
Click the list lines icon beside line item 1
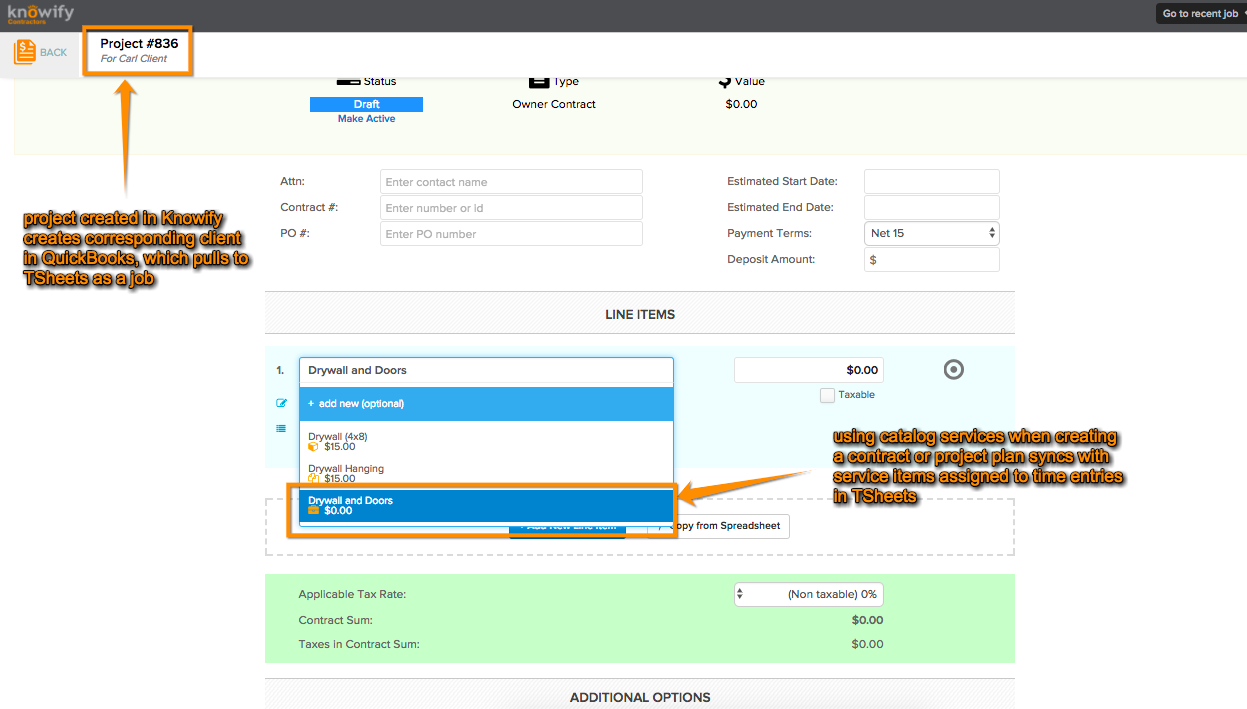(x=282, y=429)
